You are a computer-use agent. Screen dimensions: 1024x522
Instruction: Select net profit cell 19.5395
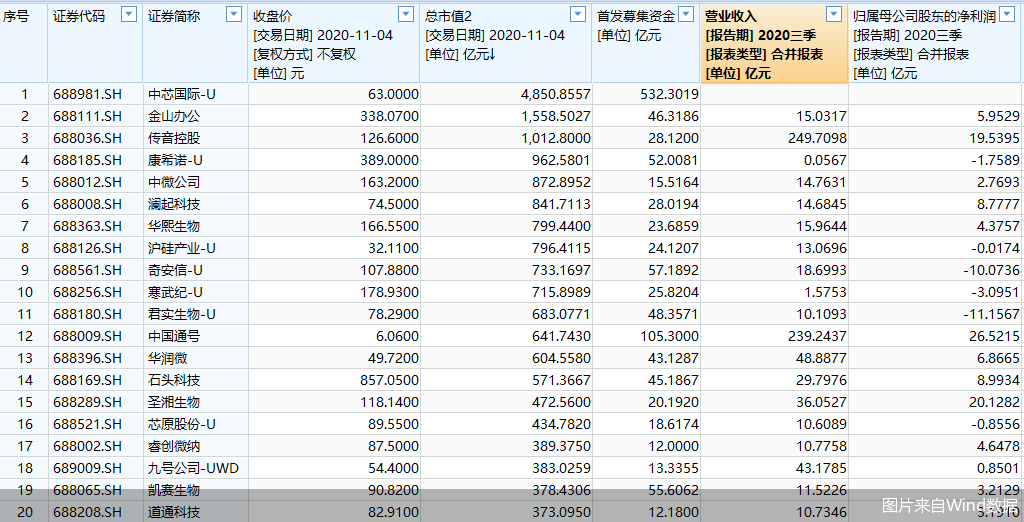(x=936, y=139)
